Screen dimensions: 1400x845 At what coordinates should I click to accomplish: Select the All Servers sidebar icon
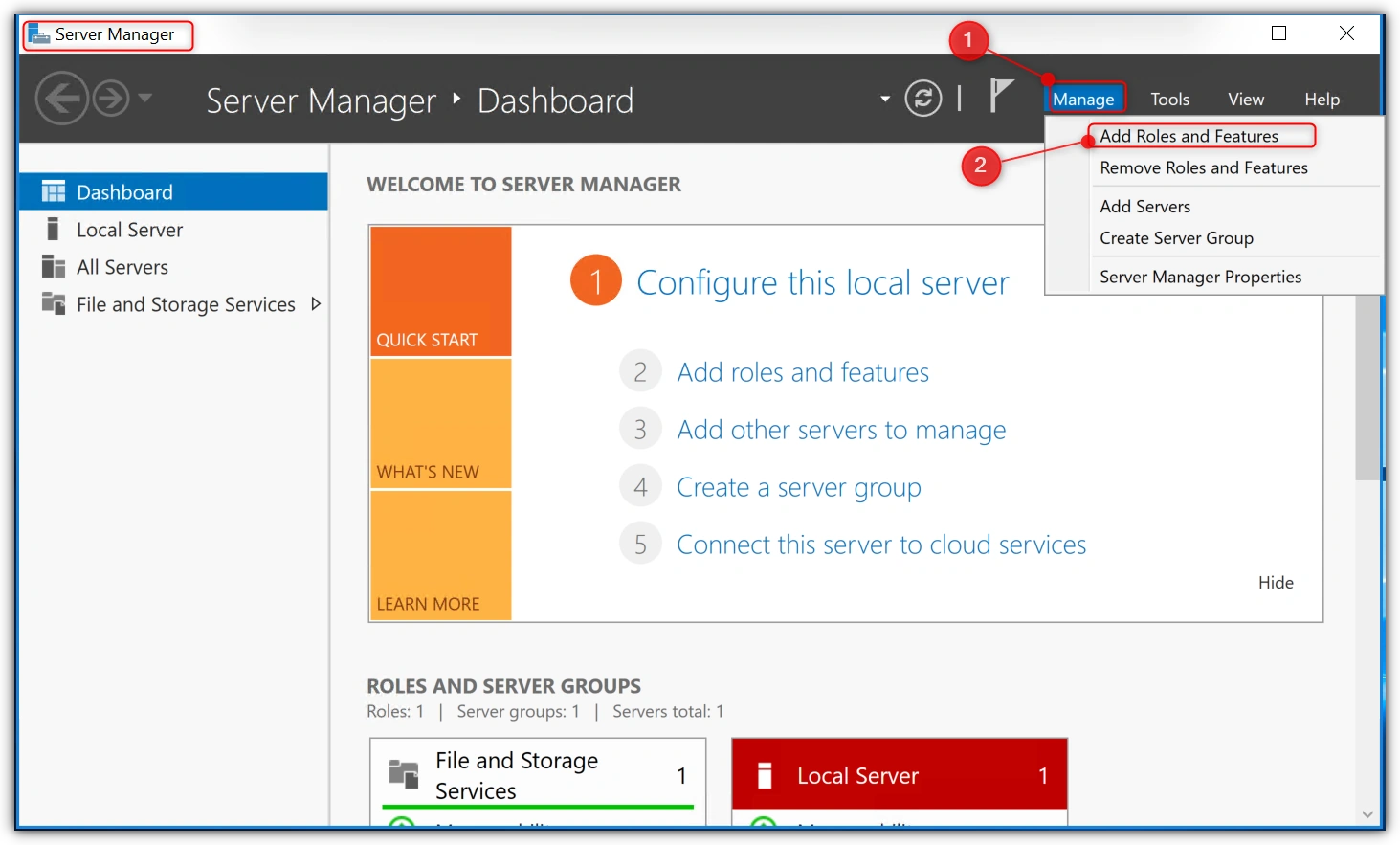(54, 266)
